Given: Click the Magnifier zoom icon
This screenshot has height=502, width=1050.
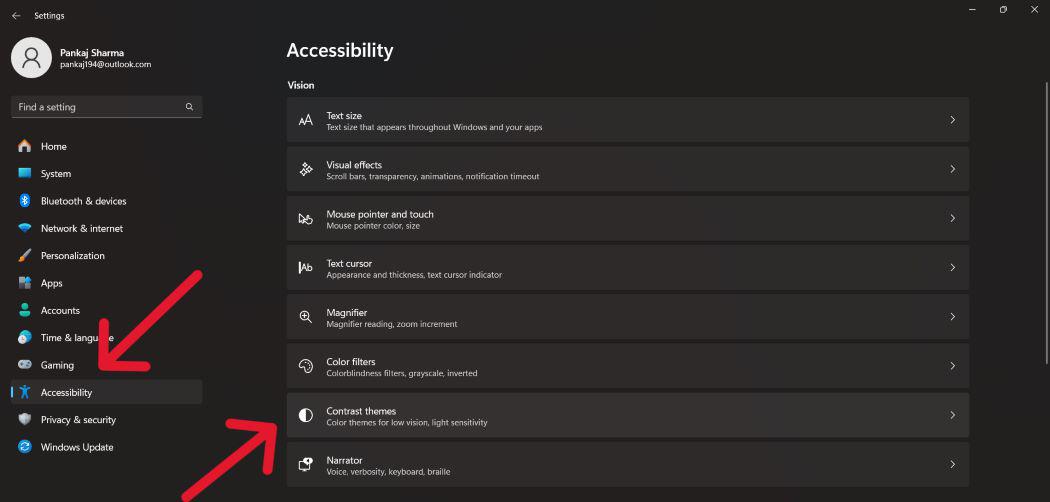Looking at the screenshot, I should 306,317.
